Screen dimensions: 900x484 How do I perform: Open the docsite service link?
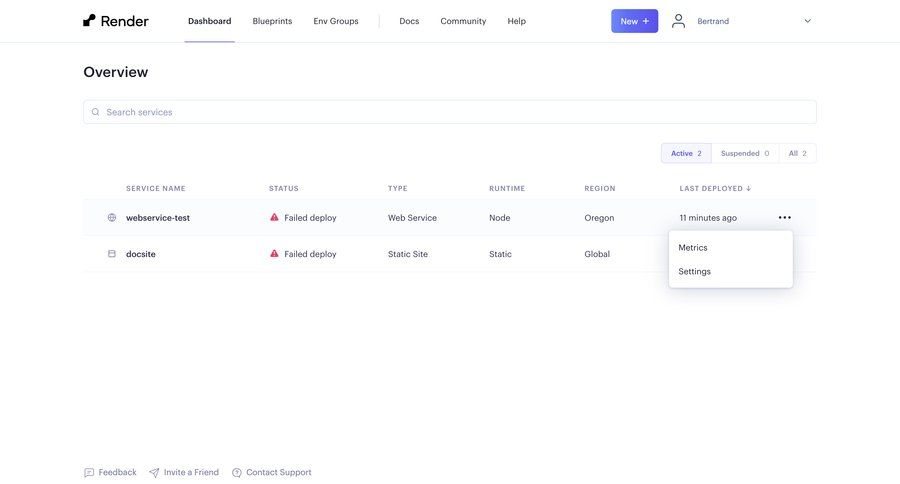point(141,254)
